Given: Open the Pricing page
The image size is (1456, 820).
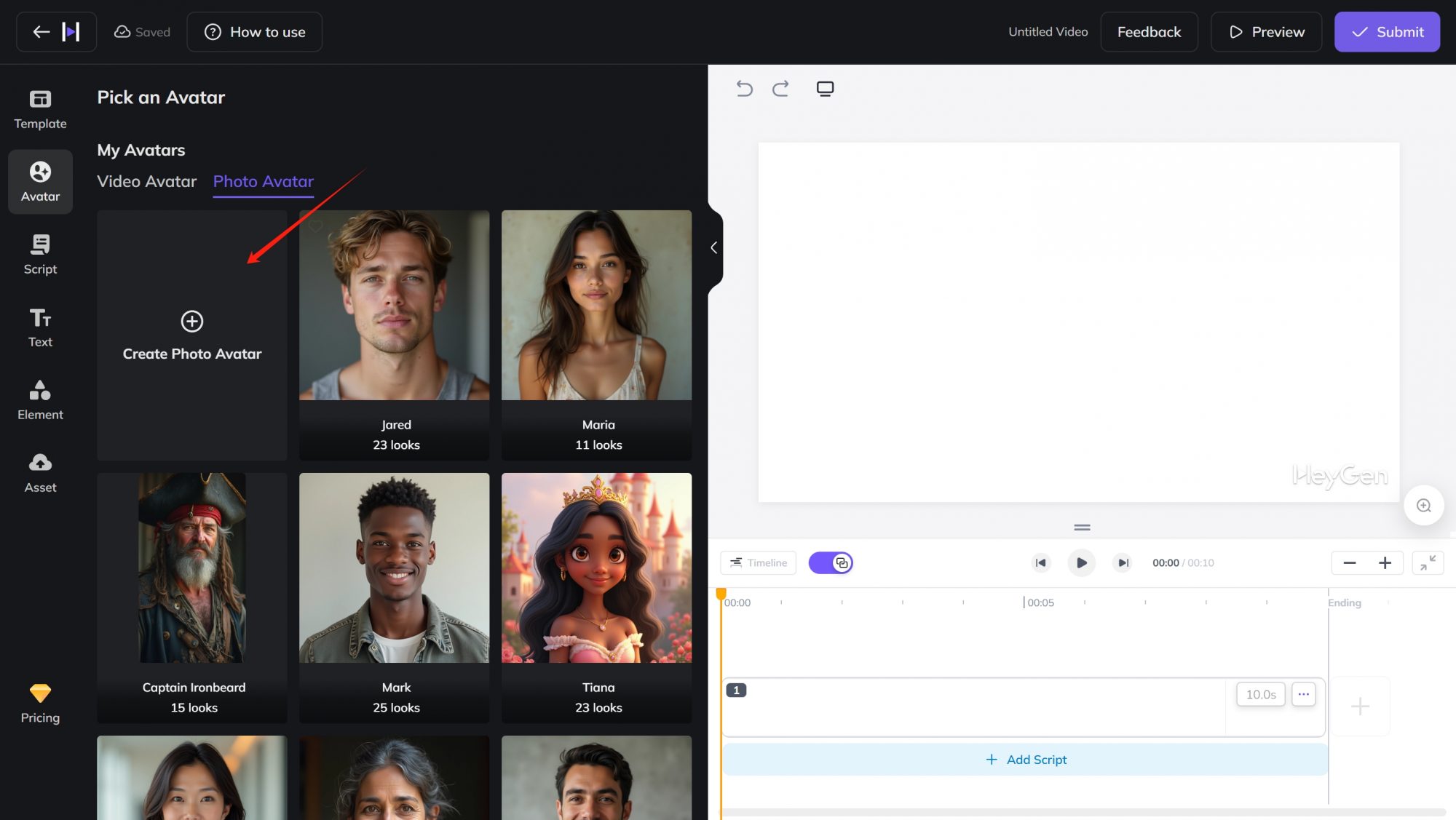Looking at the screenshot, I should (x=40, y=704).
